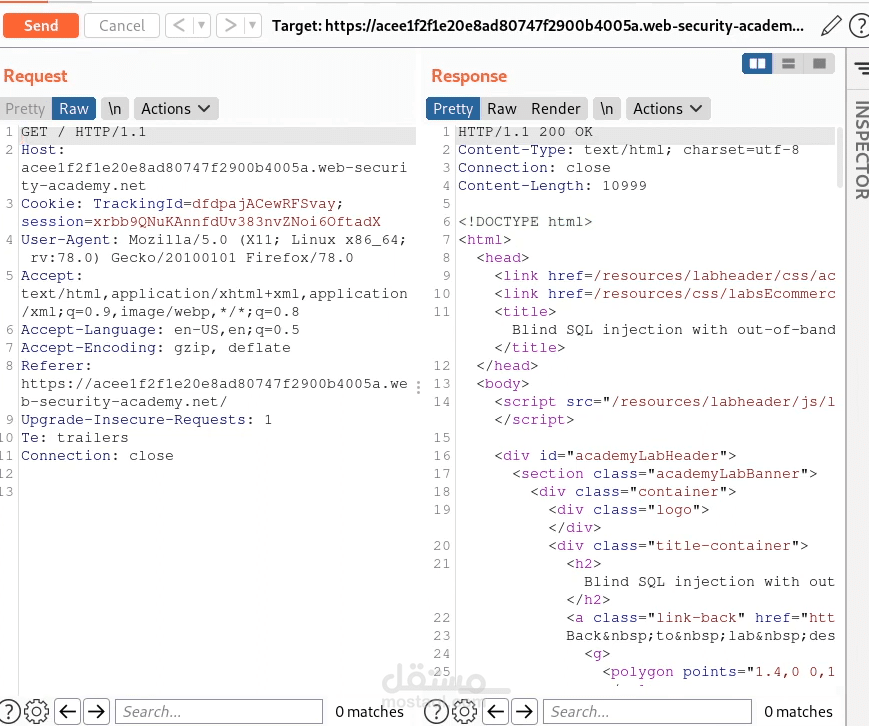The width and height of the screenshot is (869, 726).
Task: Switch Response view to Pretty tab
Action: point(453,109)
